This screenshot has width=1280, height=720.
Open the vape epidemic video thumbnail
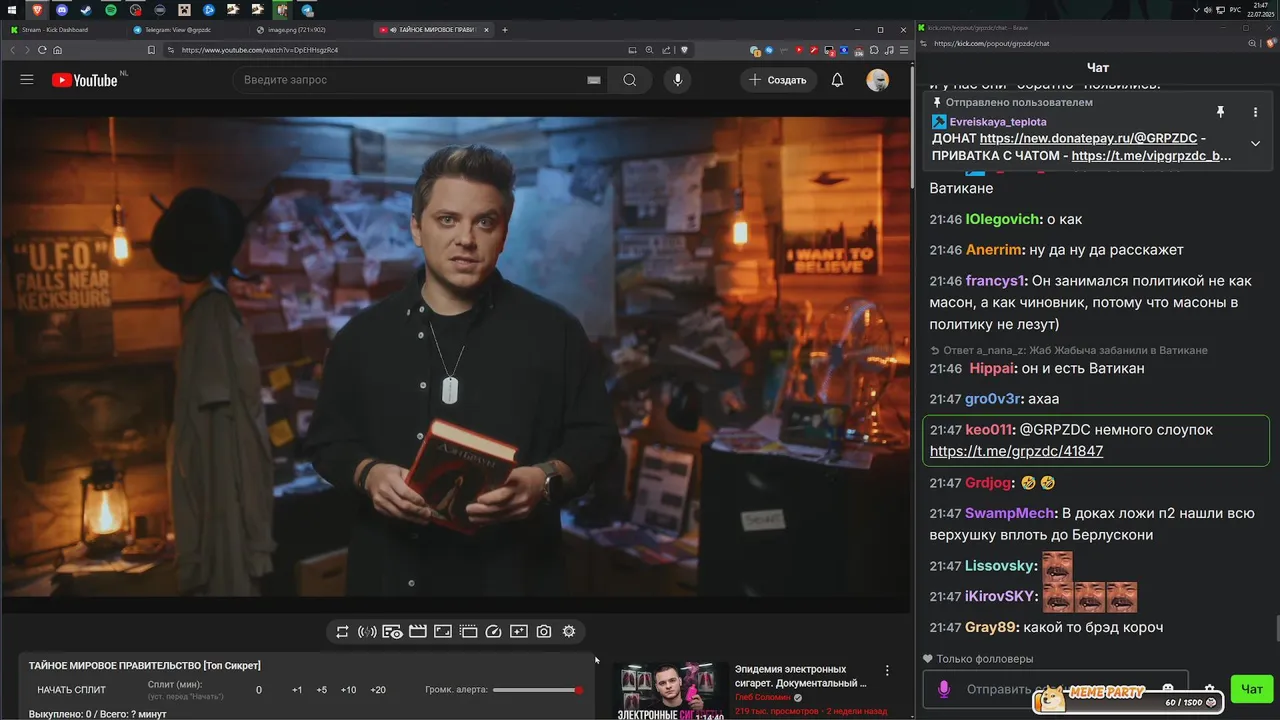(x=670, y=690)
